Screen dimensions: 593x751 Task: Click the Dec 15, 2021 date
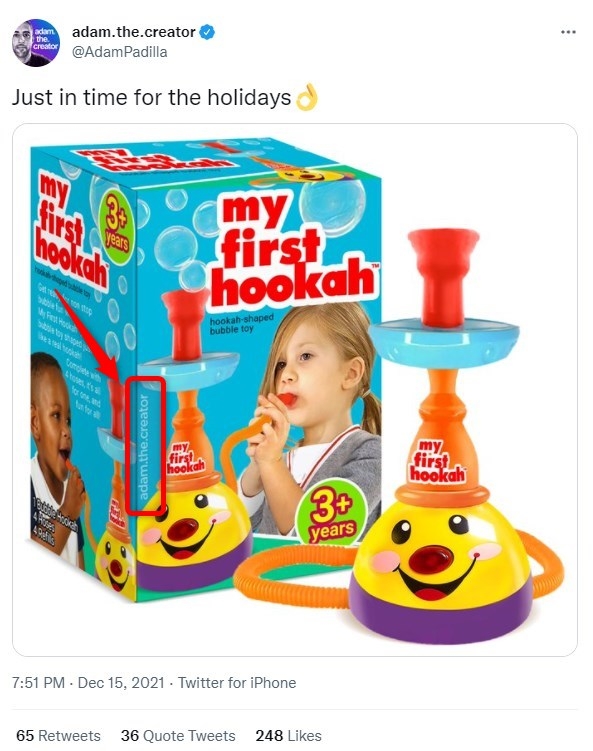(x=121, y=683)
